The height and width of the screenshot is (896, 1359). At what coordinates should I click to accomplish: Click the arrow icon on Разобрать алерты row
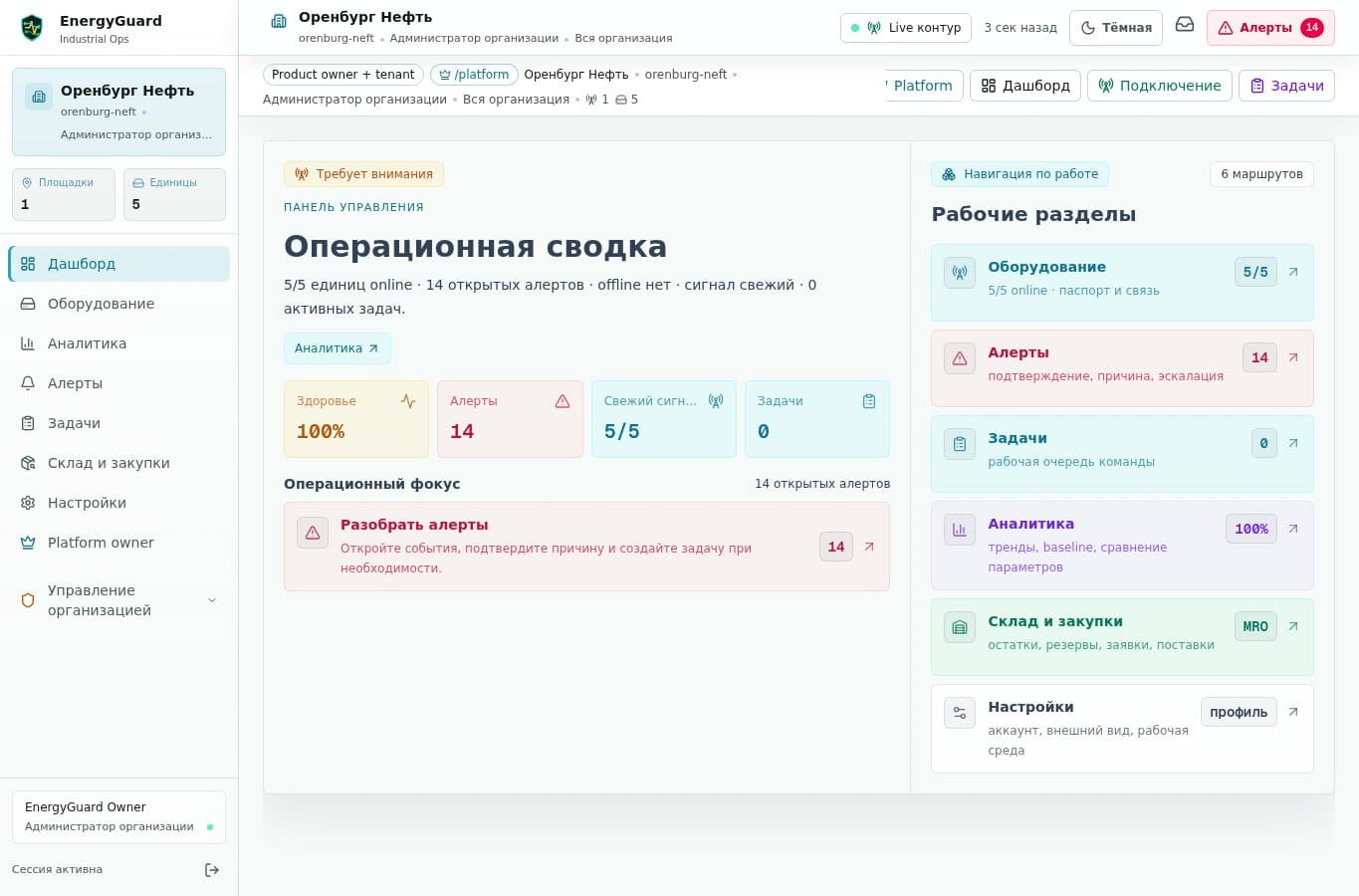[869, 547]
